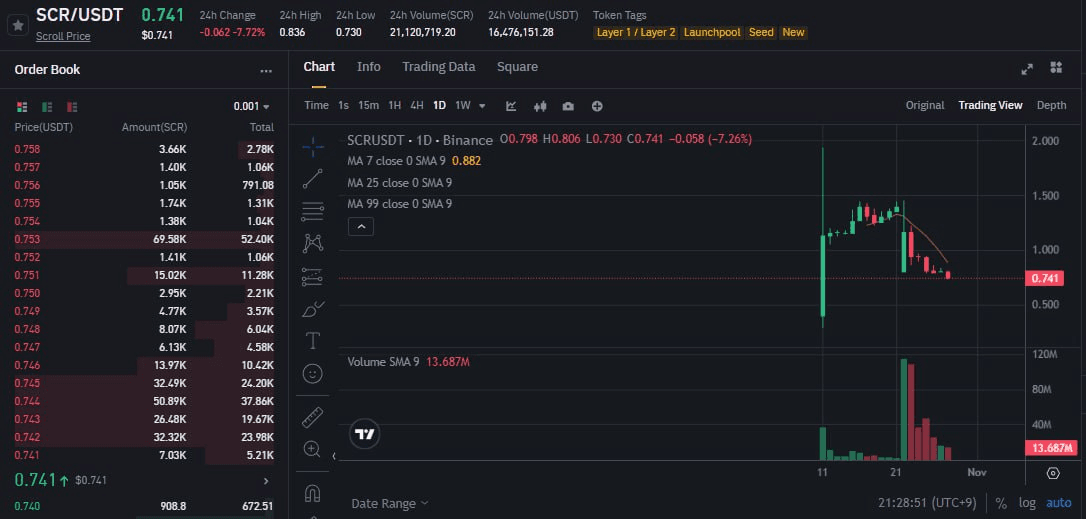1086x519 pixels.
Task: Take a chart snapshot with camera icon
Action: tap(569, 106)
